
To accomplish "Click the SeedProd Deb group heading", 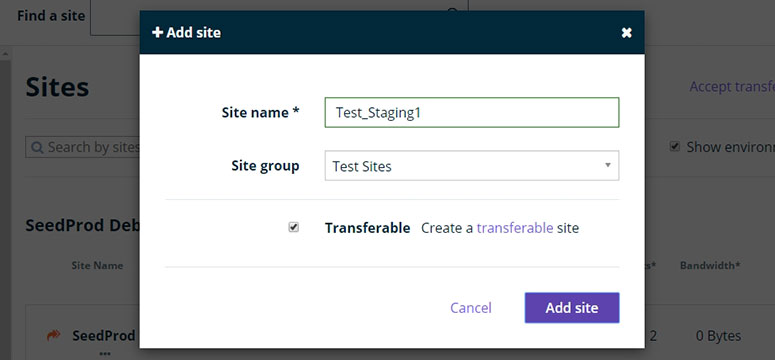I will tap(83, 225).
